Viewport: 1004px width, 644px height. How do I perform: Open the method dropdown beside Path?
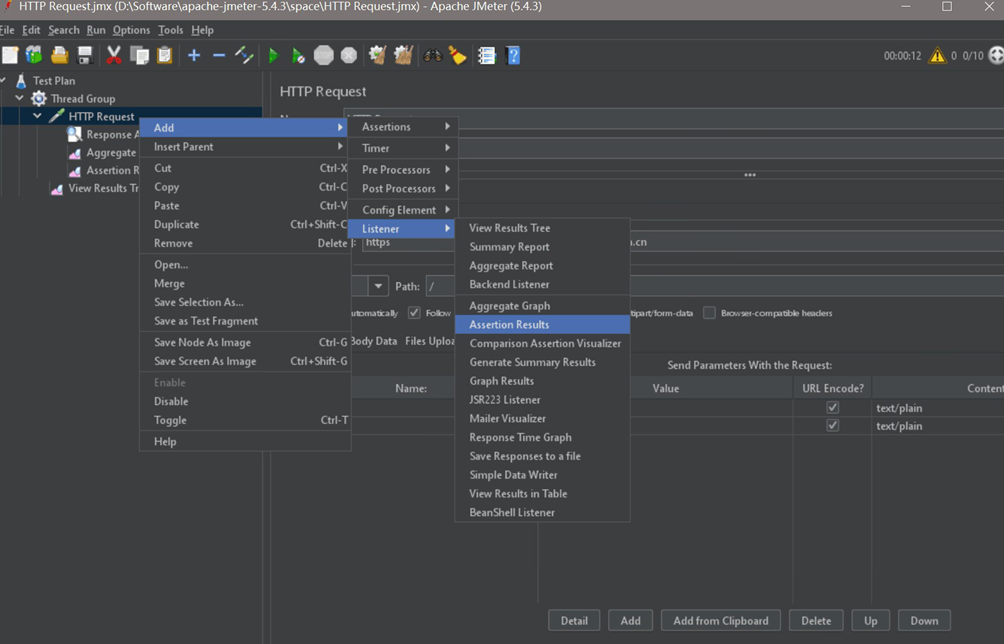[378, 287]
